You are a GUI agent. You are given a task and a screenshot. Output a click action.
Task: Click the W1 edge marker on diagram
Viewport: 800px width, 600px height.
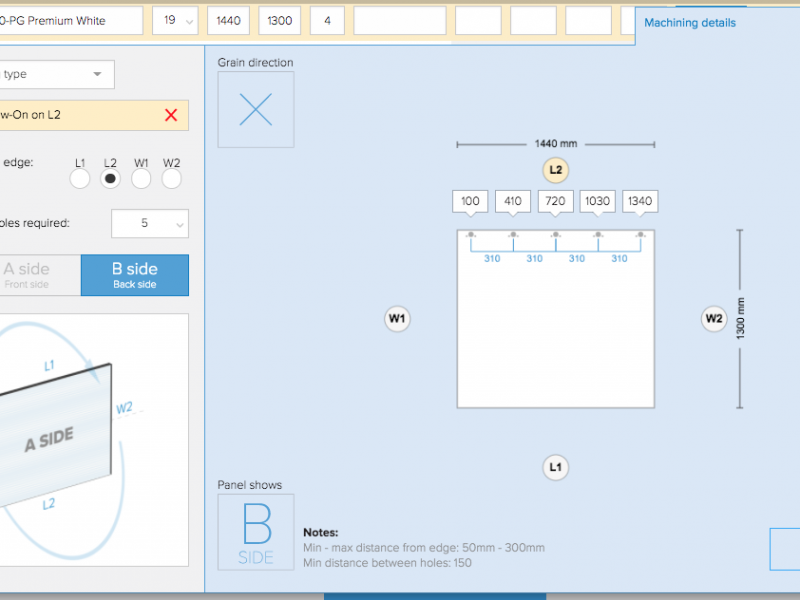point(397,319)
